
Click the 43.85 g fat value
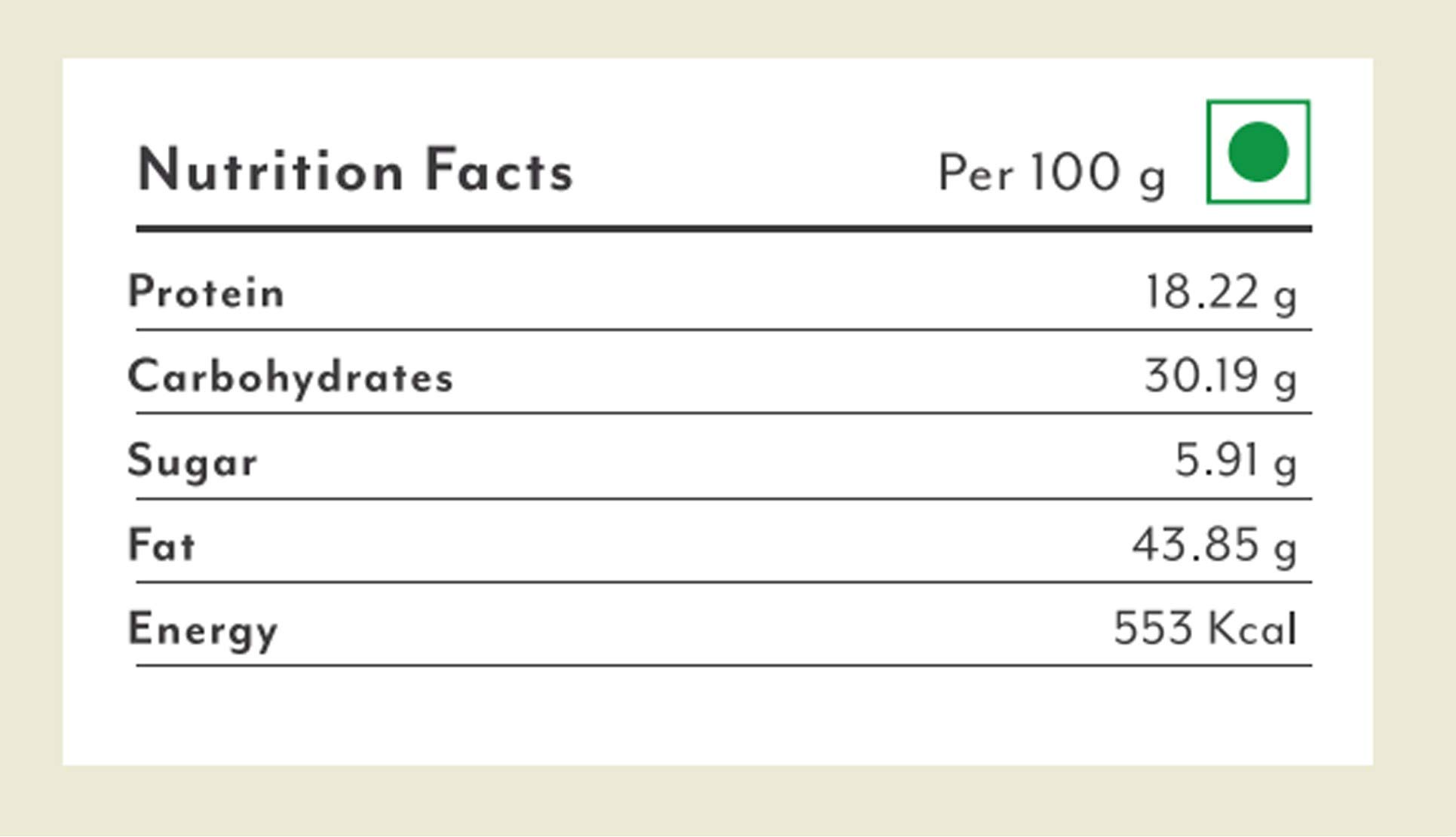click(1215, 545)
